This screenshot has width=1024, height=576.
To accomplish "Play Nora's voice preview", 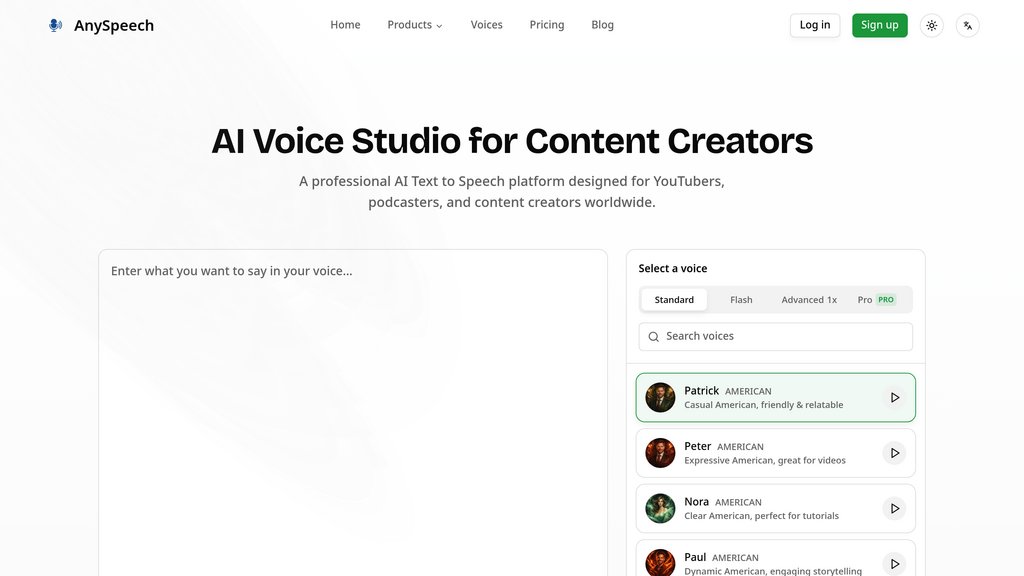I will tap(895, 509).
